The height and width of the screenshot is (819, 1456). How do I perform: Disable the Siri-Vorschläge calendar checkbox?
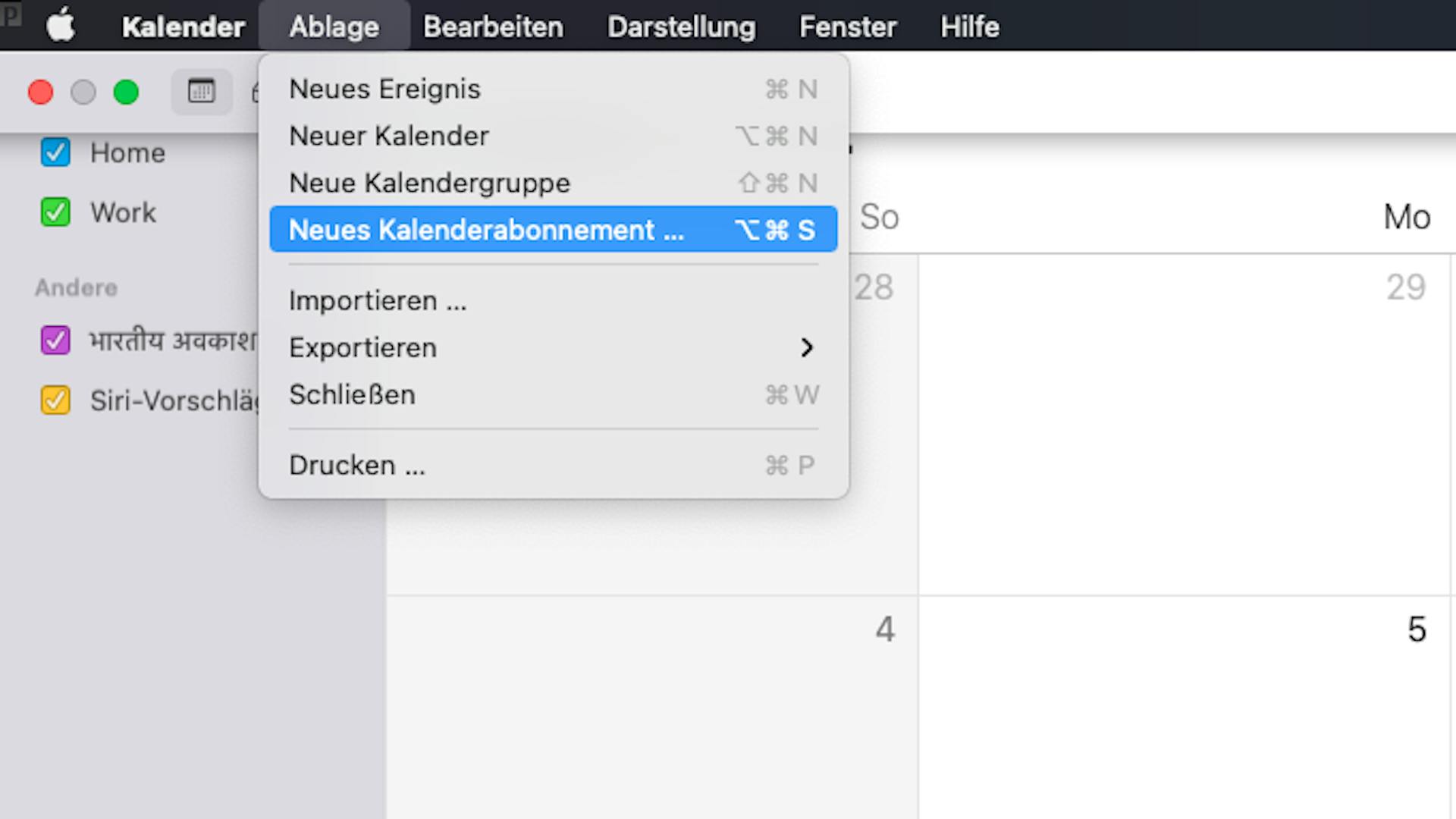[55, 400]
